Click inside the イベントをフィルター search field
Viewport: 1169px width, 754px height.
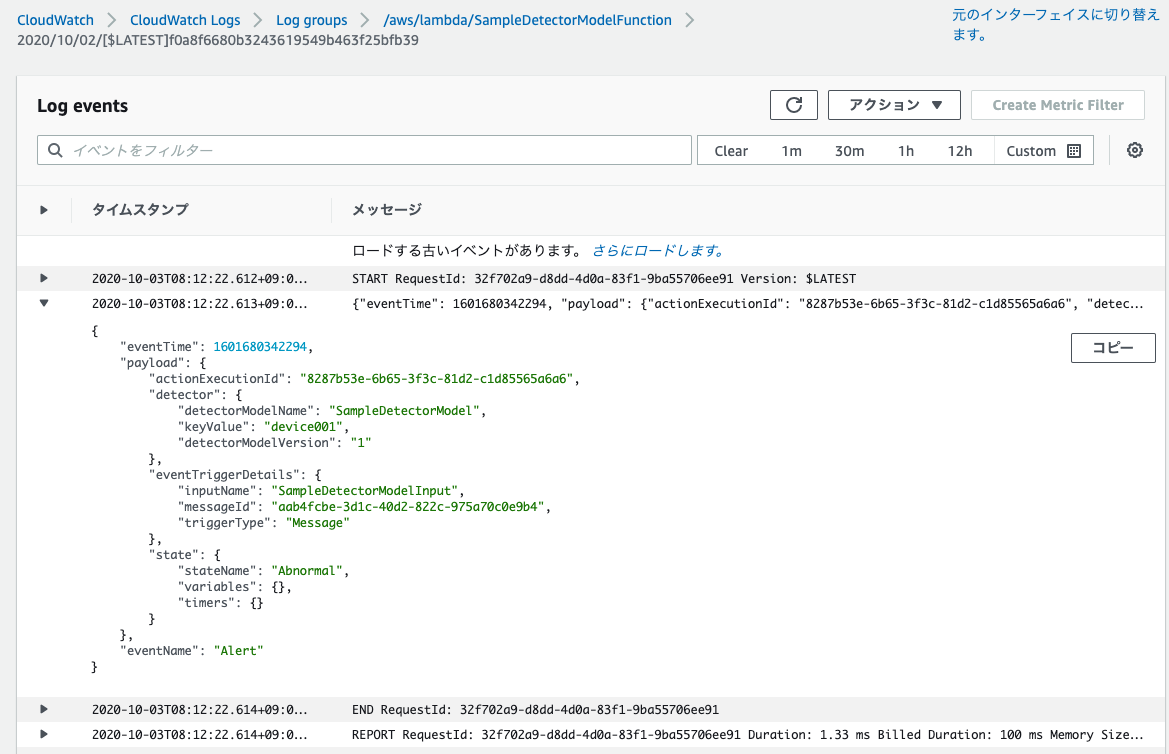point(300,150)
